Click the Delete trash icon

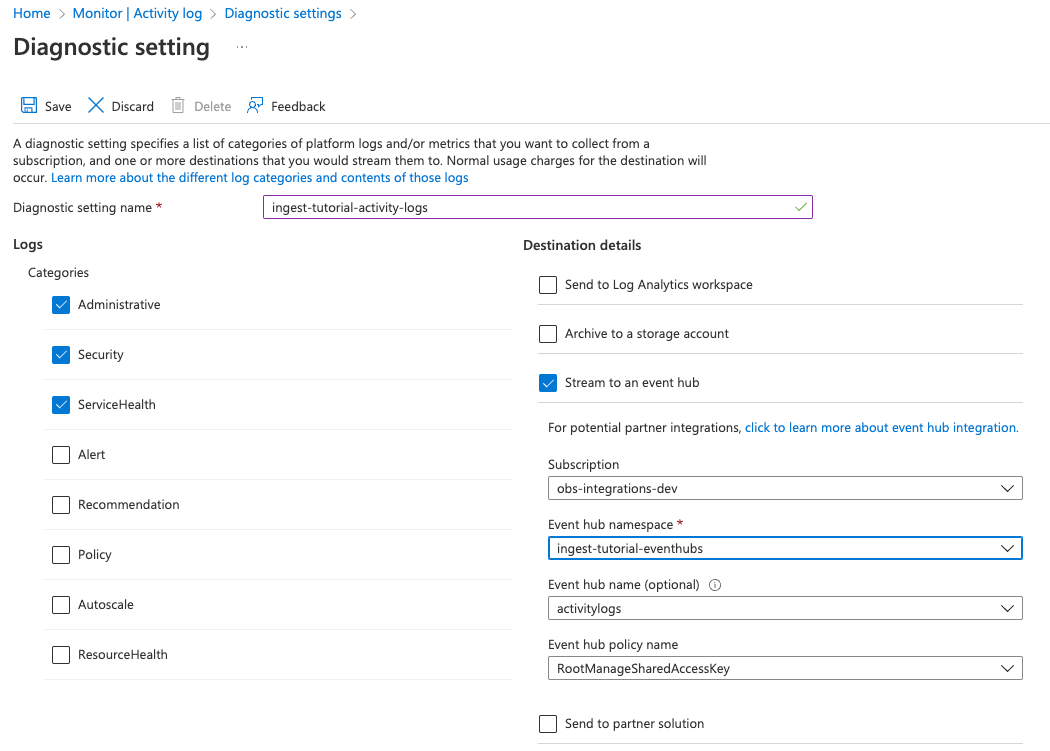click(x=177, y=105)
